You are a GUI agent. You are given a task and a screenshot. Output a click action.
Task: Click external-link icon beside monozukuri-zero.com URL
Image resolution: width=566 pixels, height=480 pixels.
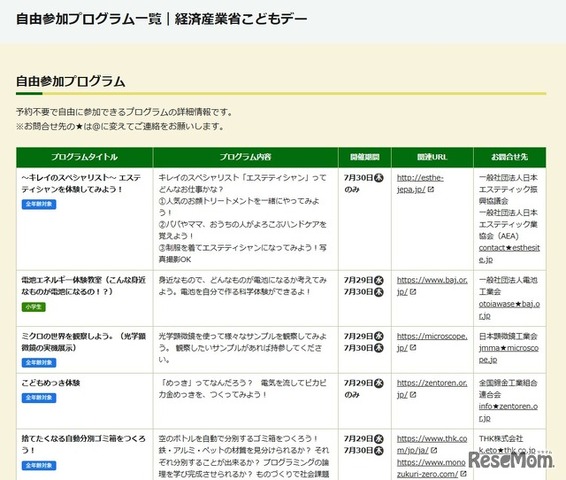click(463, 474)
